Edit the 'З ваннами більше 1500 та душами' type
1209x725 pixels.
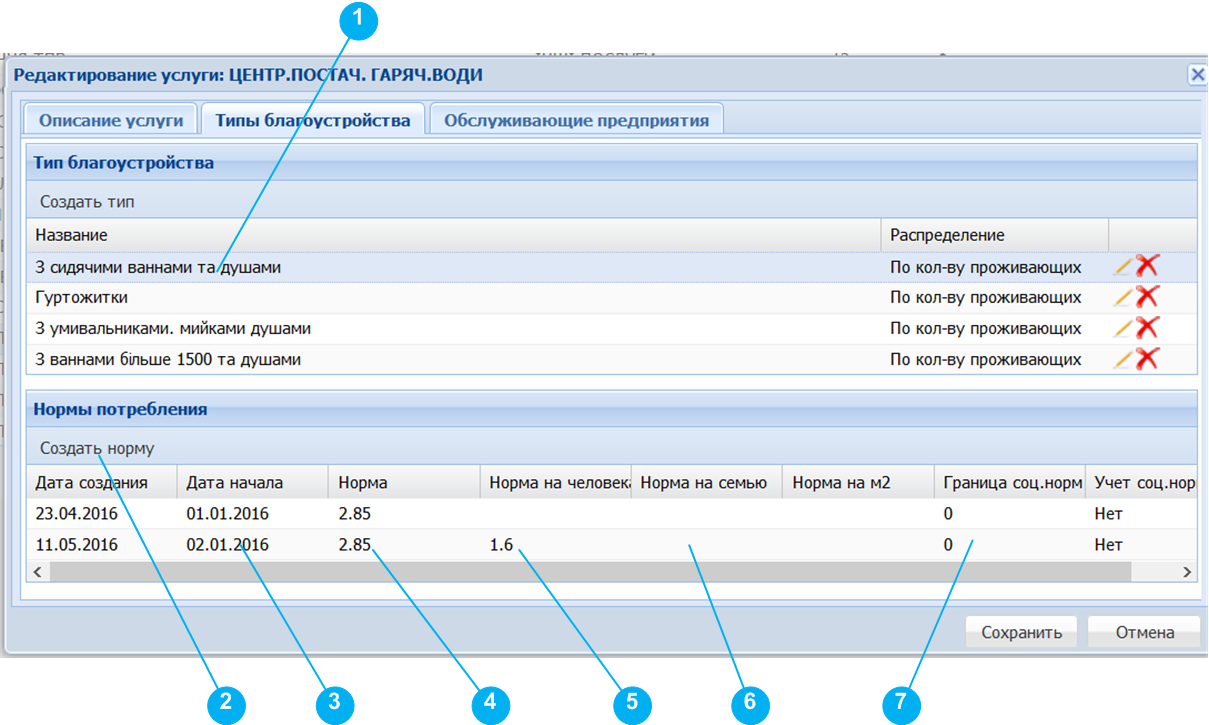pyautogui.click(x=1124, y=359)
